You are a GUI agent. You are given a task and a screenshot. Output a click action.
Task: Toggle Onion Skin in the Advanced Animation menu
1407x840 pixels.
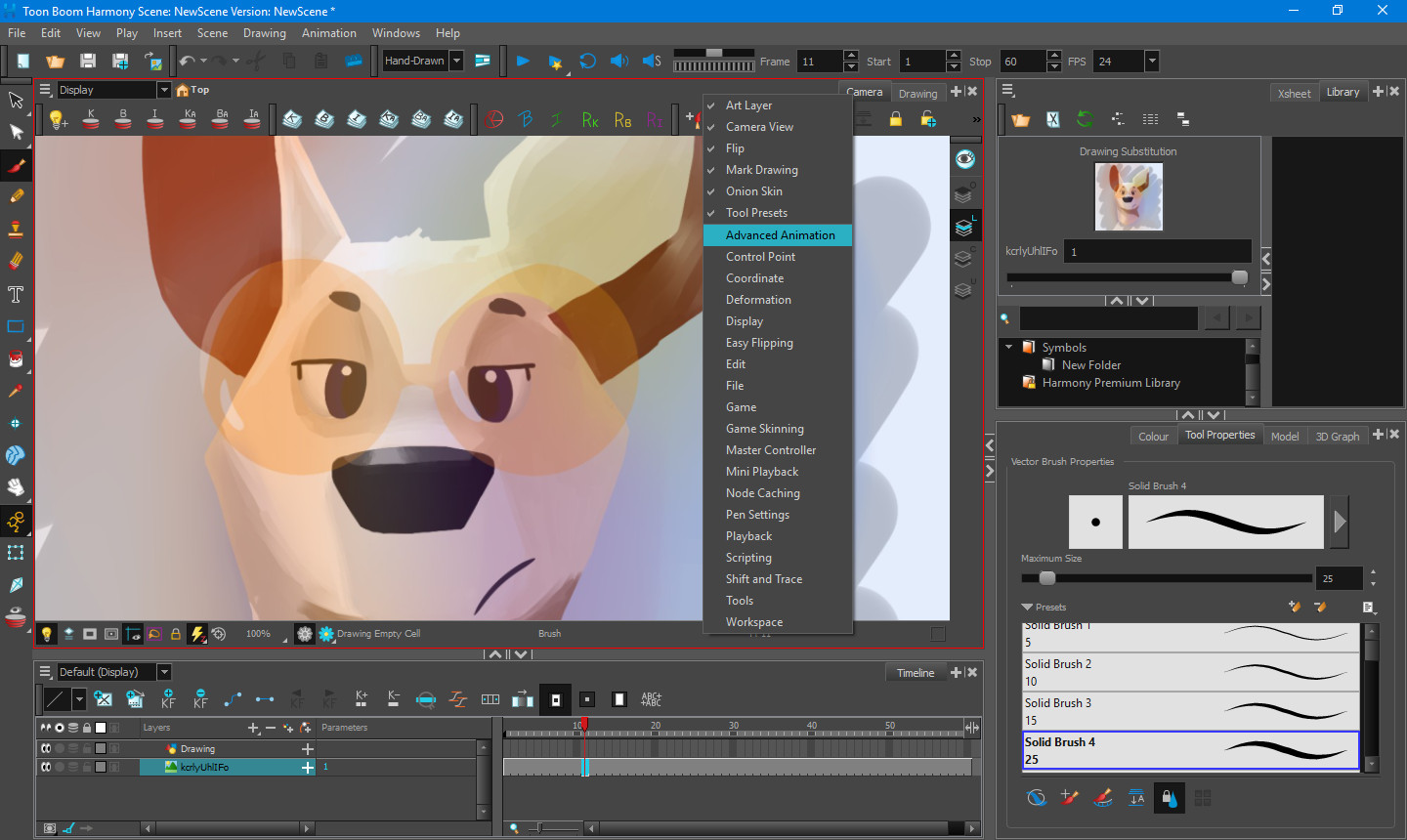(x=756, y=191)
